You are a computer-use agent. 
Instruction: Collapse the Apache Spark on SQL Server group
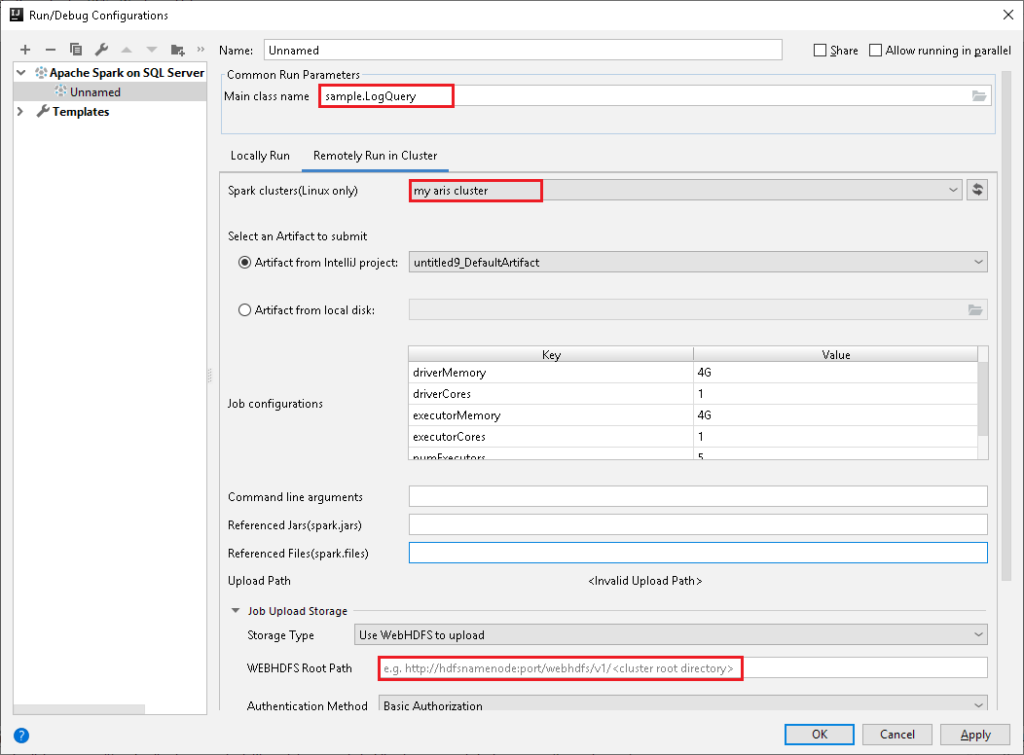20,72
